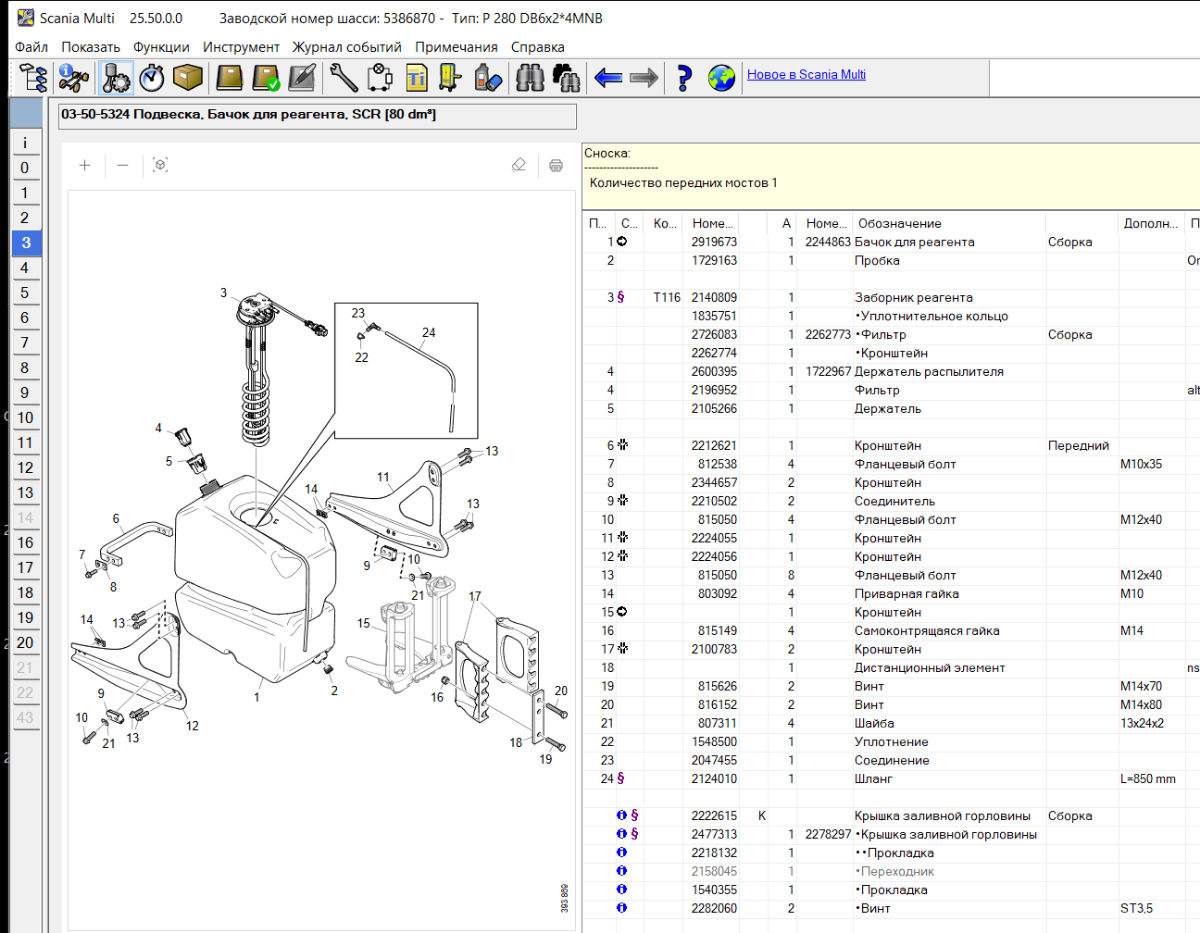Open the tree structure view toolbar icon

point(33,77)
